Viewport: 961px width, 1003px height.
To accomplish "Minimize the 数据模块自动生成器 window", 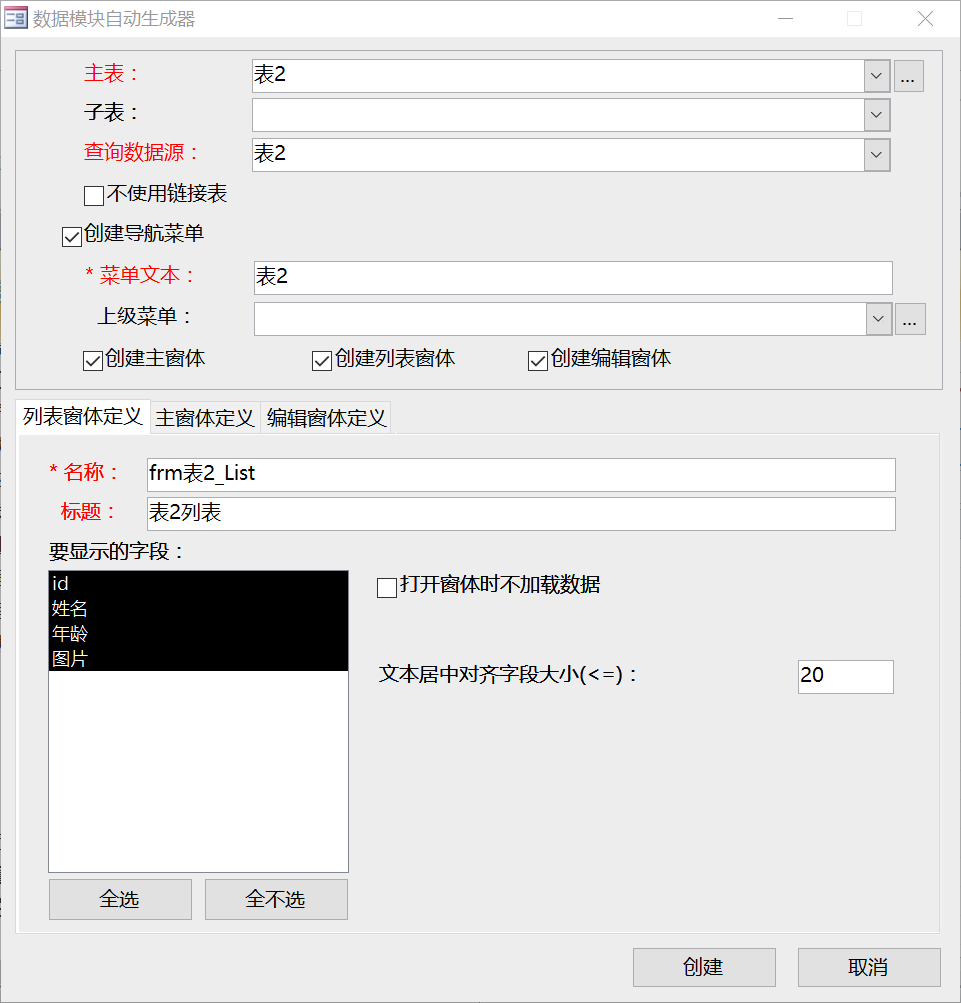I will coord(786,19).
